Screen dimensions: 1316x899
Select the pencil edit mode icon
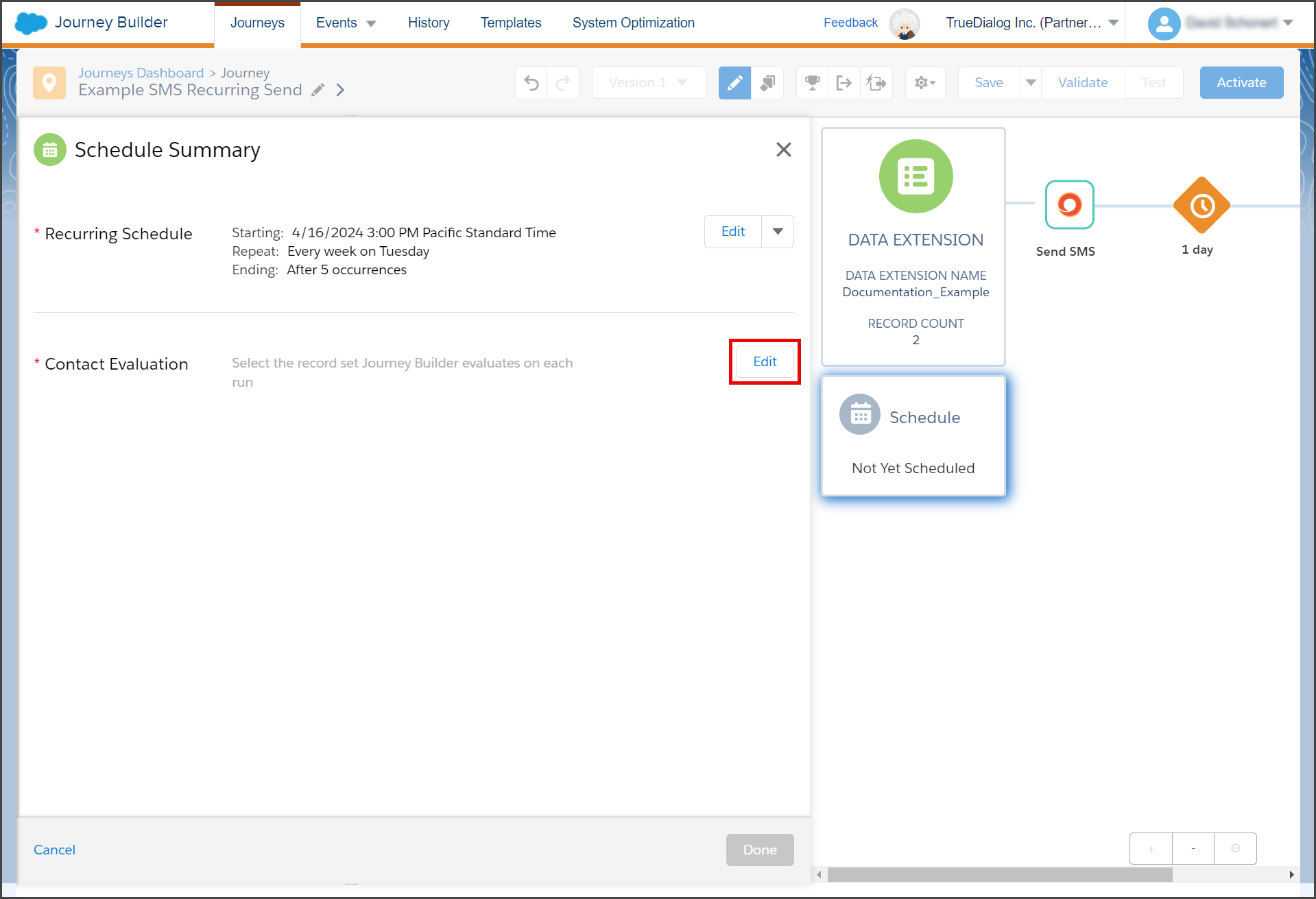[x=734, y=83]
